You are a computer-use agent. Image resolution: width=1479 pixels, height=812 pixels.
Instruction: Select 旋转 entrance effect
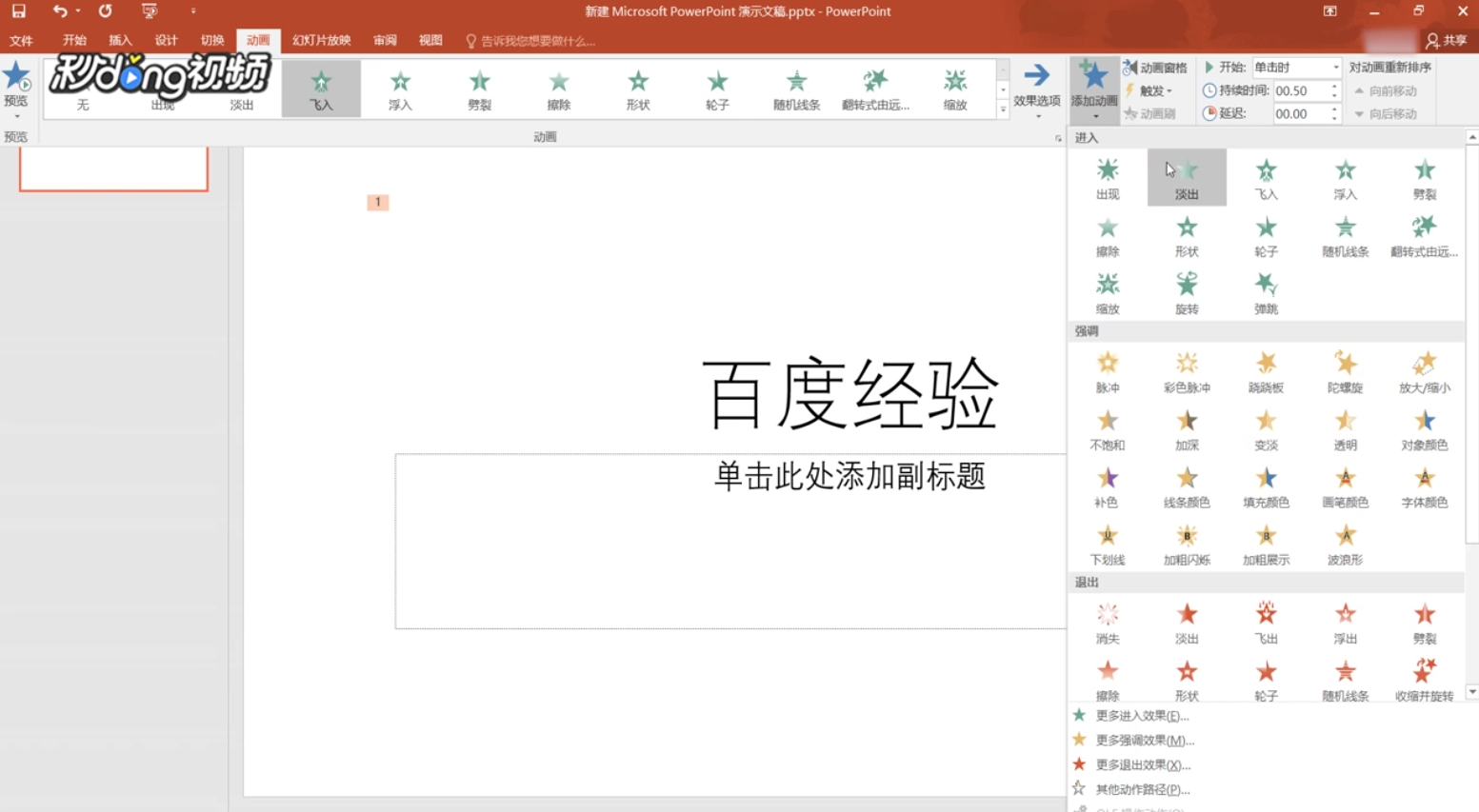(1187, 293)
